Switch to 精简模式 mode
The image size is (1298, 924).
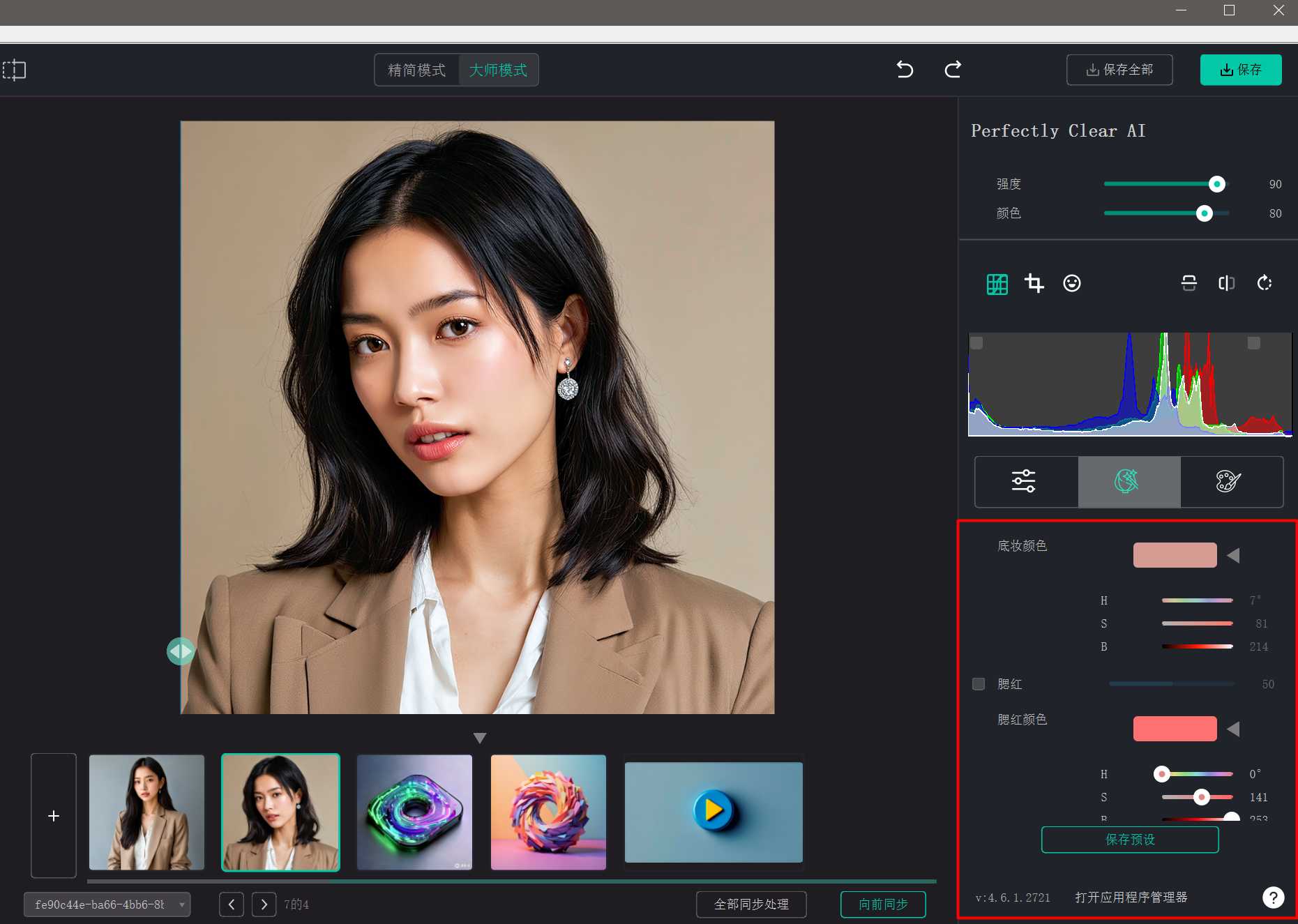[416, 70]
